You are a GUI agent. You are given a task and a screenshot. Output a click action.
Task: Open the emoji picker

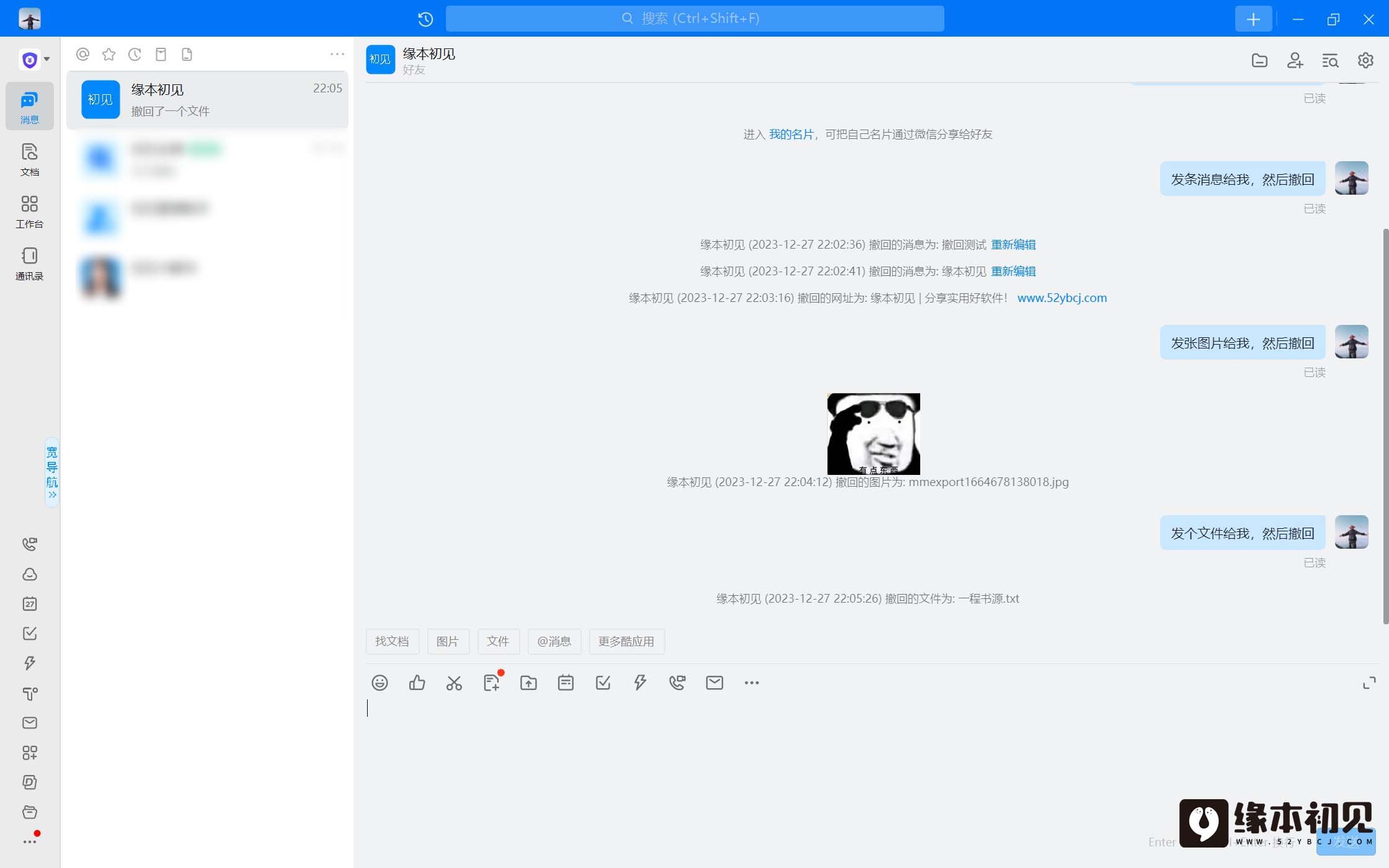pyautogui.click(x=379, y=683)
